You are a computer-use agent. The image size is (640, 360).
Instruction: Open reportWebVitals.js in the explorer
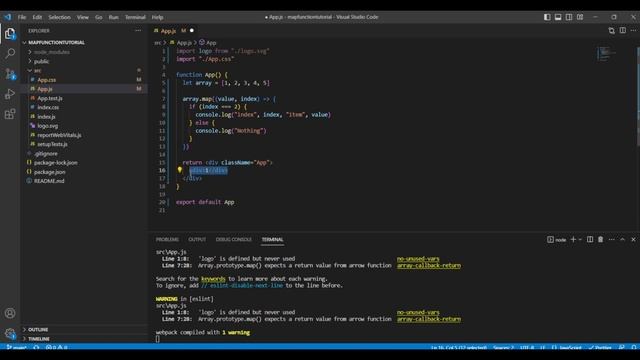point(59,135)
